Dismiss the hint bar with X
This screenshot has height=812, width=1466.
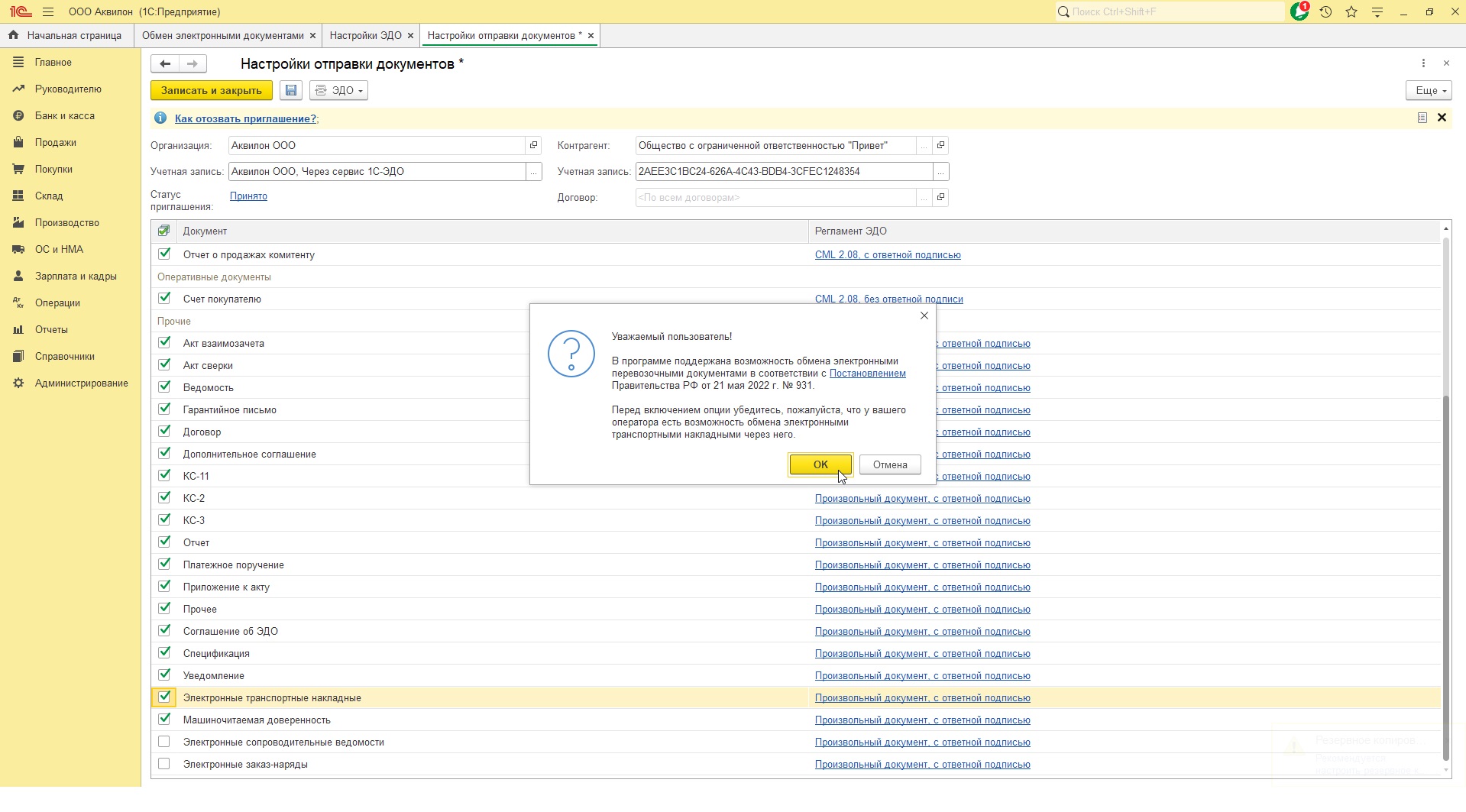coord(1442,118)
